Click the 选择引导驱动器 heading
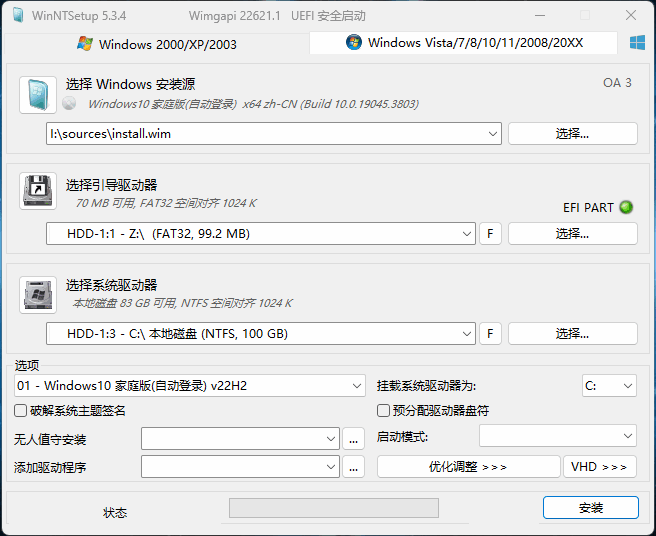 111,185
